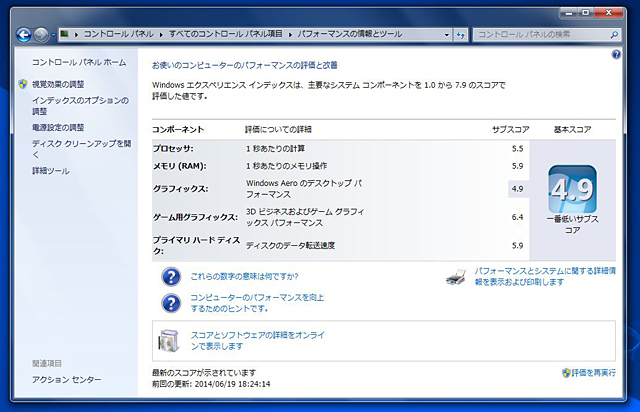Click the グラフィックス: component label

180,189
